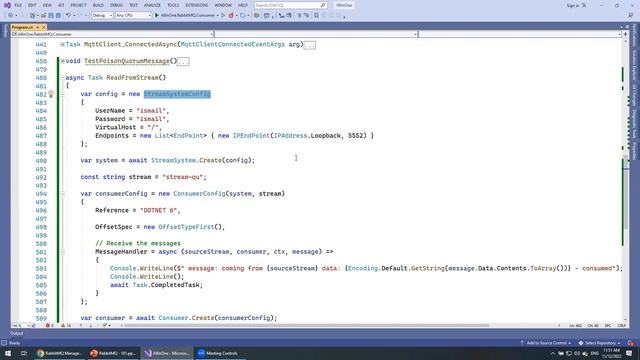Screen dimensions: 640x360
Task: Open the middle type navigation dropdown
Action: tap(316, 34)
